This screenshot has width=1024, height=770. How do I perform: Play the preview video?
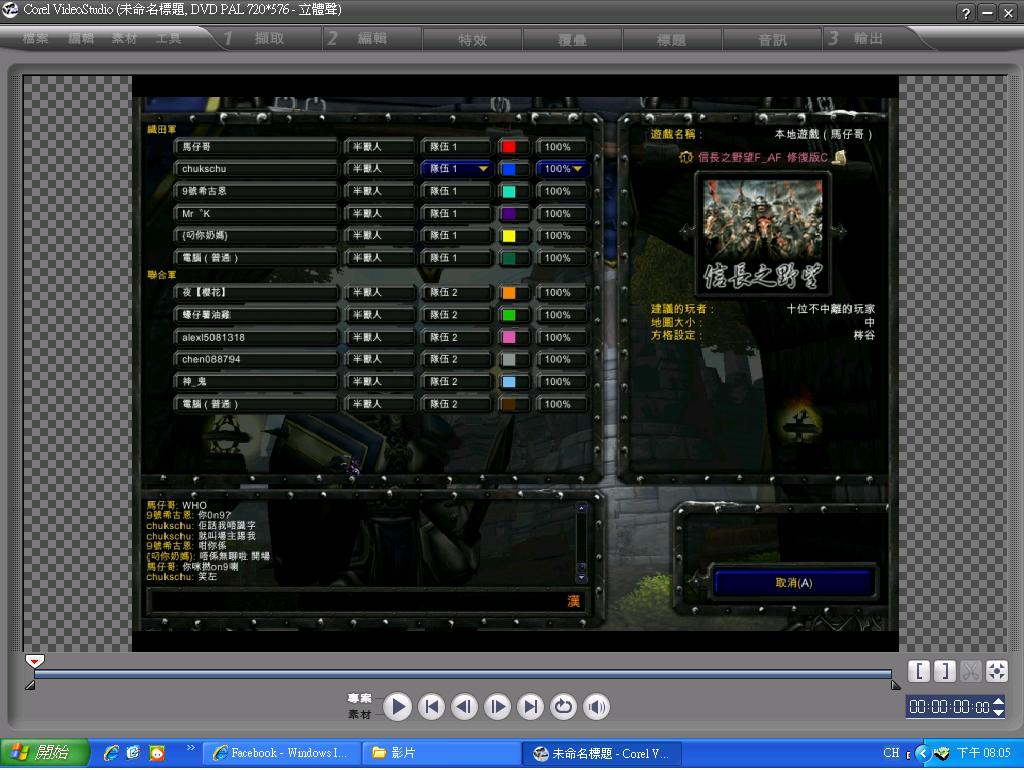pos(397,707)
